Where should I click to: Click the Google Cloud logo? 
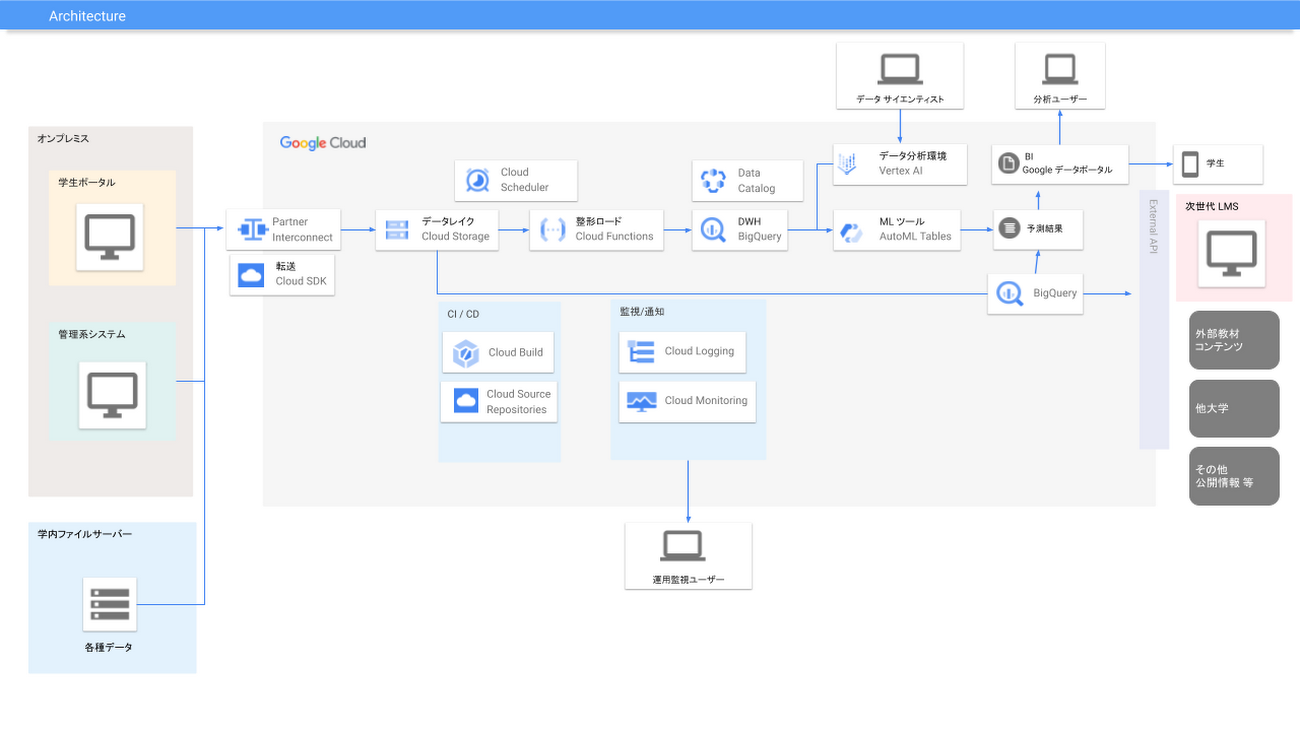coord(322,143)
